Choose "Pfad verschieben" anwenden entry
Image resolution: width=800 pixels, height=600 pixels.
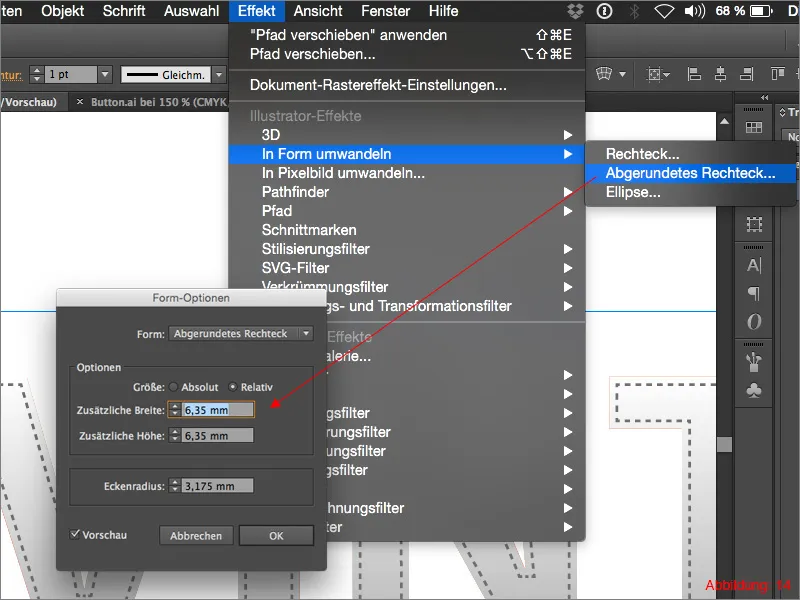click(x=407, y=35)
